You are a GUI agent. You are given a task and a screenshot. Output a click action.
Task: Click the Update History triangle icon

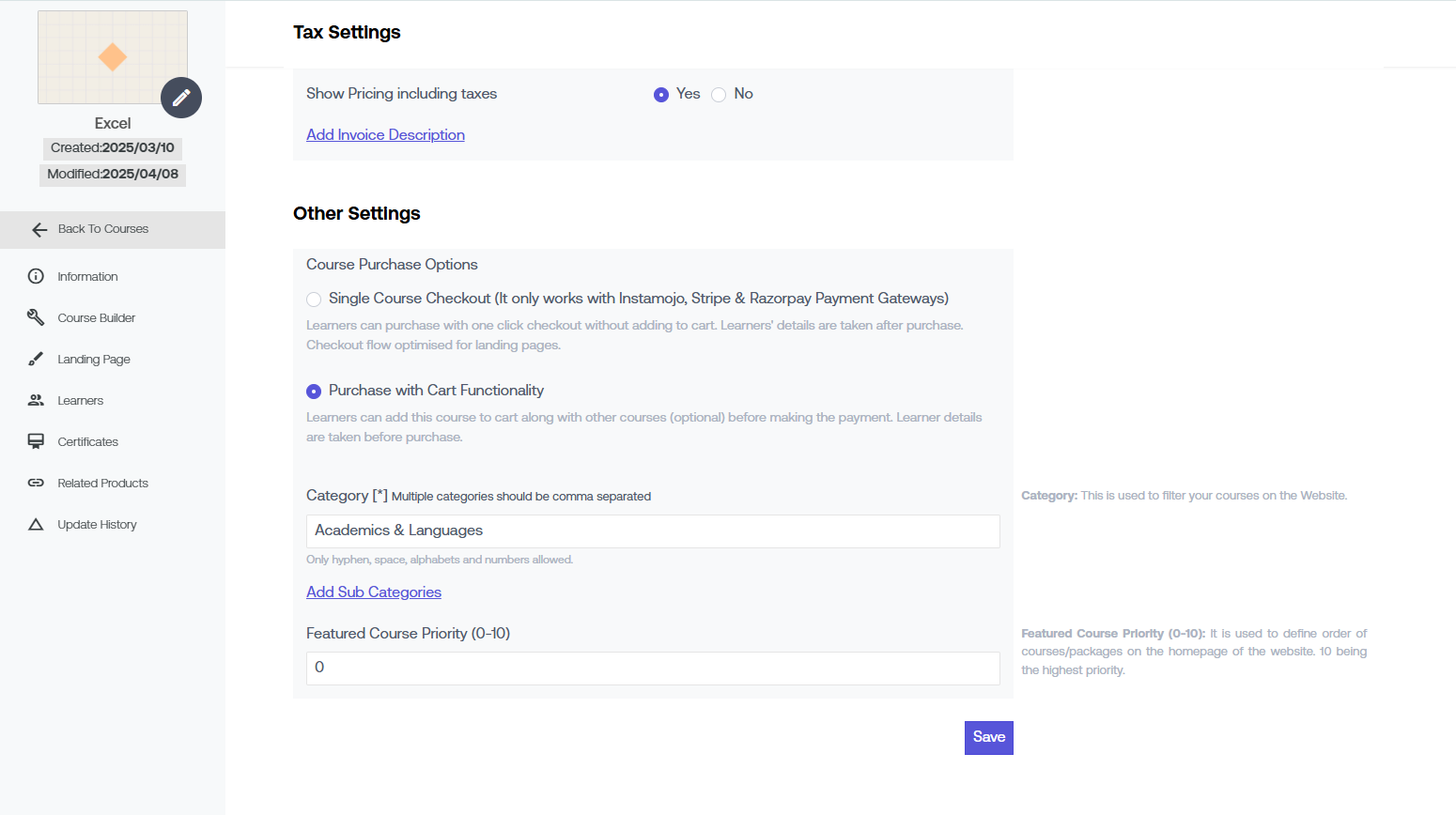pos(36,524)
